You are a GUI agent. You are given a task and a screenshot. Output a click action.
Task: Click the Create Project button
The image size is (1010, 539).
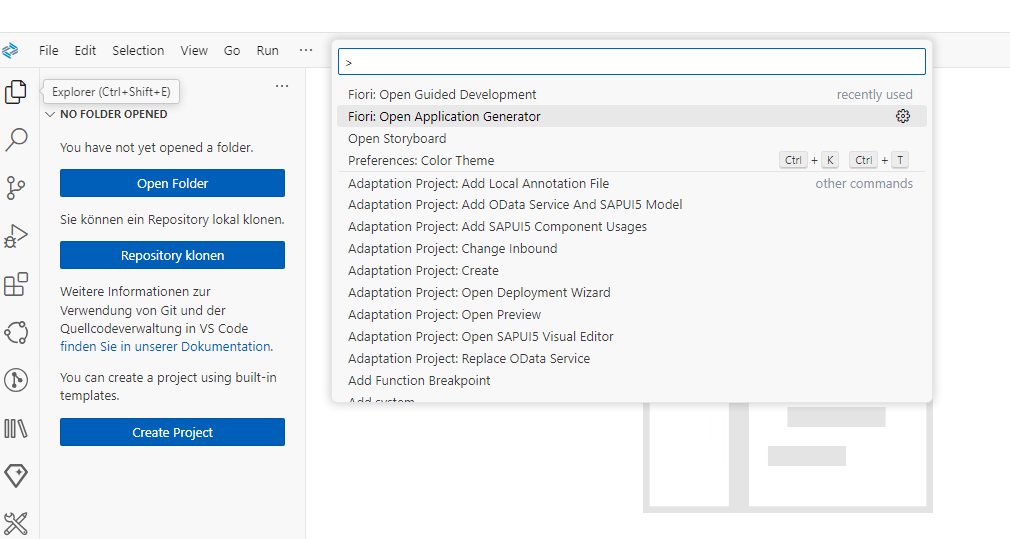click(172, 432)
